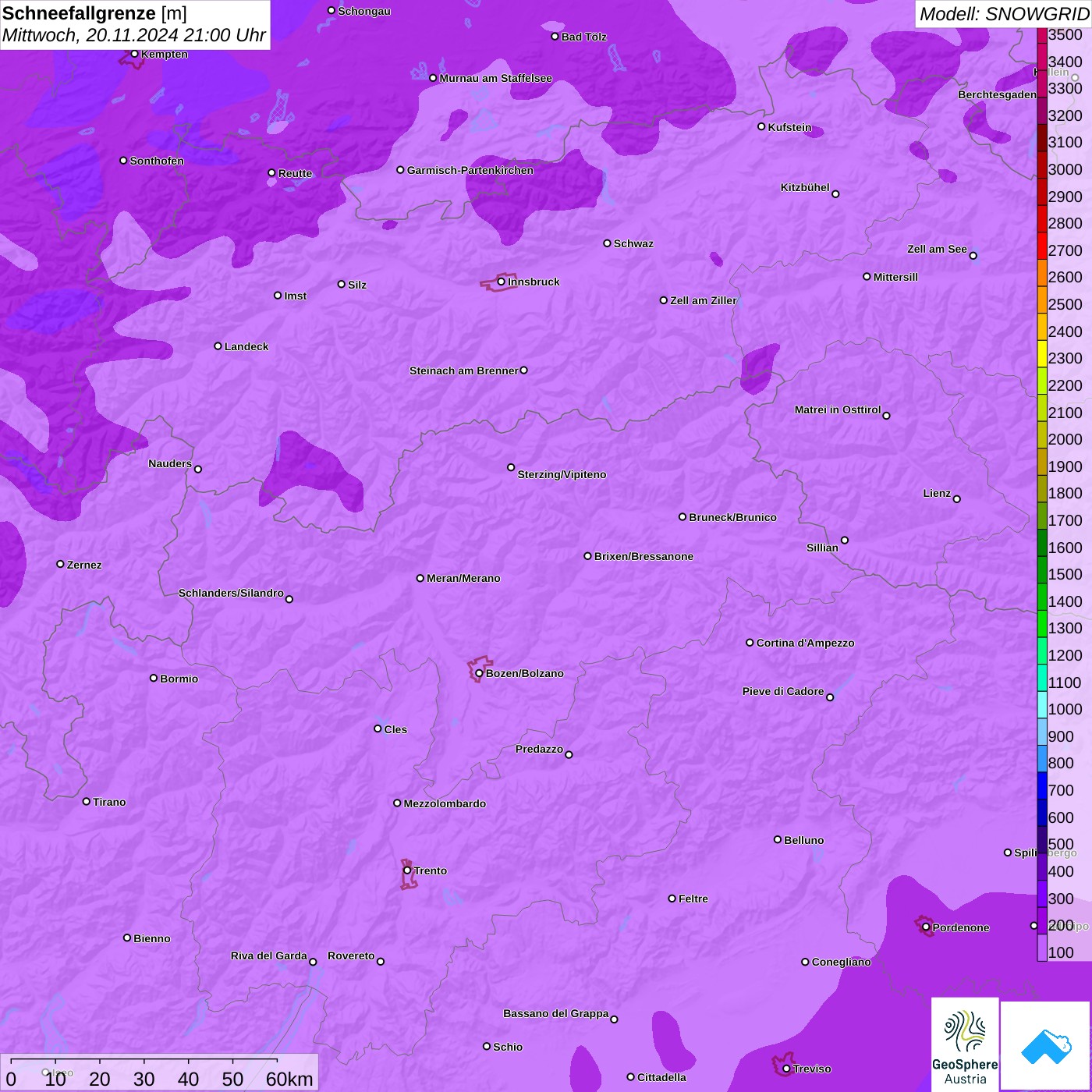Click the Murnau am Staffelsee label
1092x1092 pixels.
[x=495, y=78]
